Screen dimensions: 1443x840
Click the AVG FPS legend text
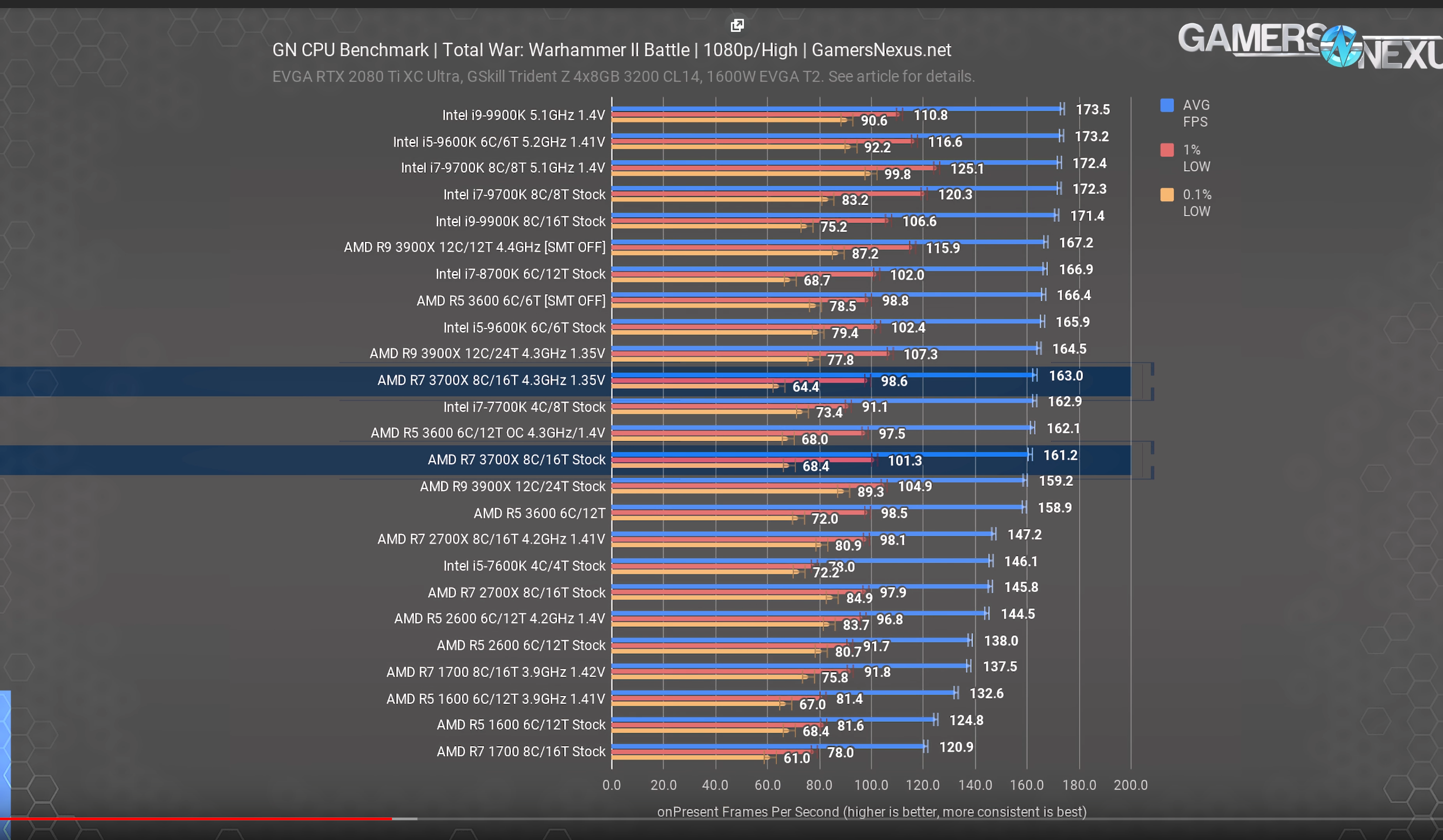pos(1196,113)
